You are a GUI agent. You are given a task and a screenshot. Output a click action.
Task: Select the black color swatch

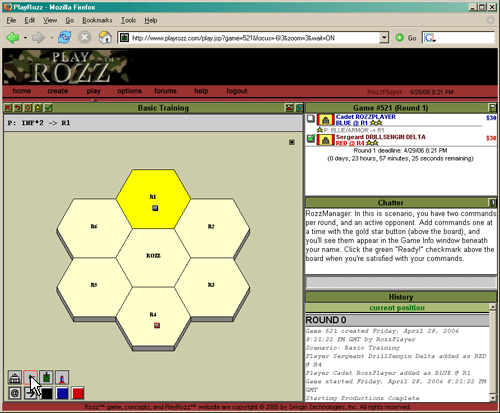click(x=46, y=393)
